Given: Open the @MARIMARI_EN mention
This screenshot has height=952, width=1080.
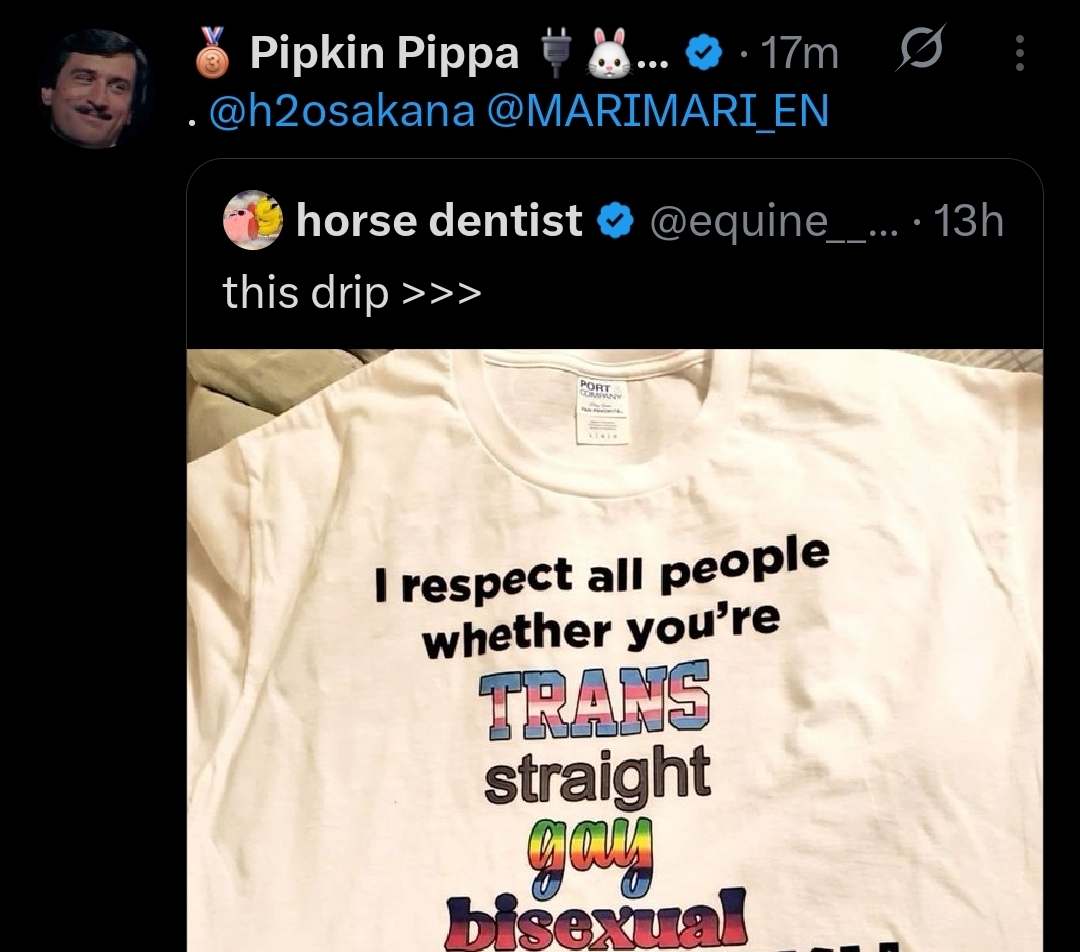Looking at the screenshot, I should tap(658, 111).
